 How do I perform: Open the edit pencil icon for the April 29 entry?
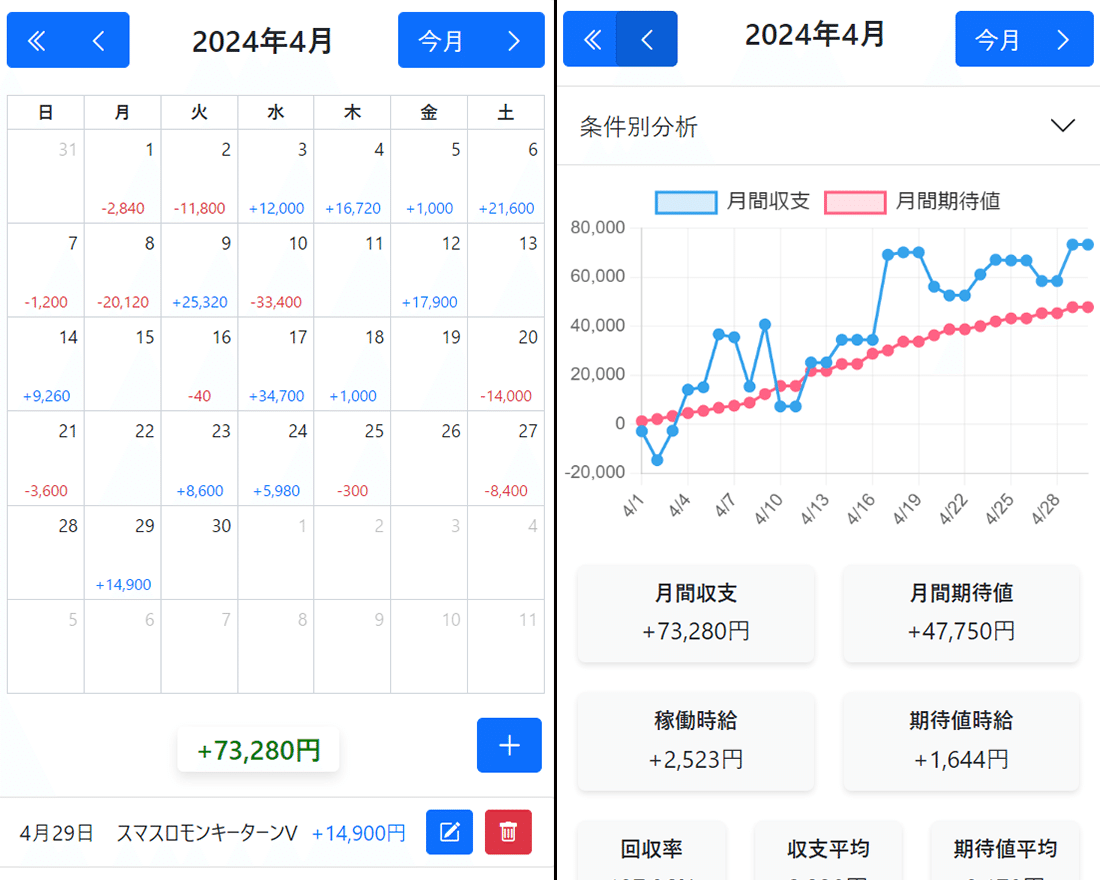coord(449,832)
